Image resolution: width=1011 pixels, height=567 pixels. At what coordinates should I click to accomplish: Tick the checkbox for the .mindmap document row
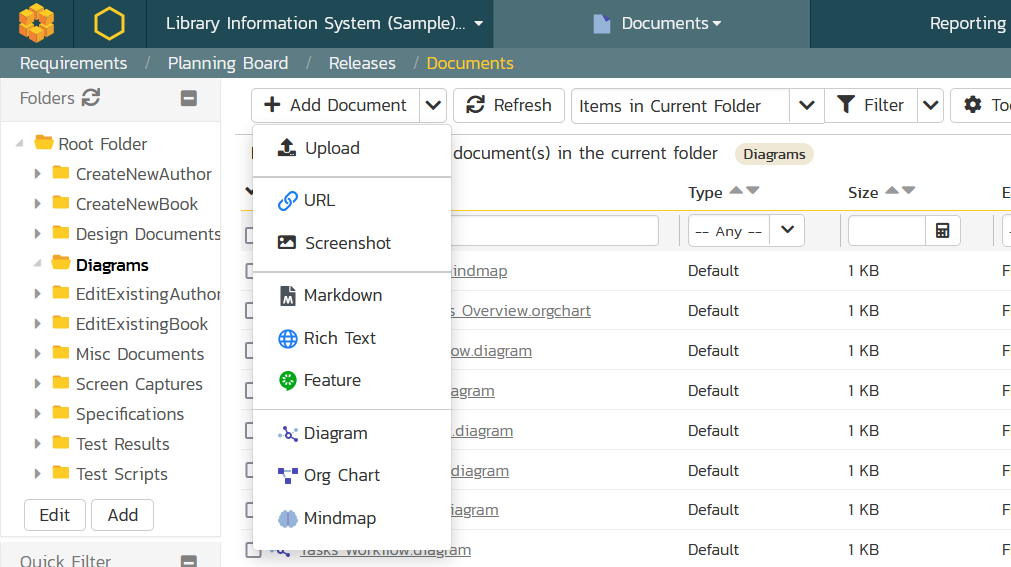click(x=247, y=271)
